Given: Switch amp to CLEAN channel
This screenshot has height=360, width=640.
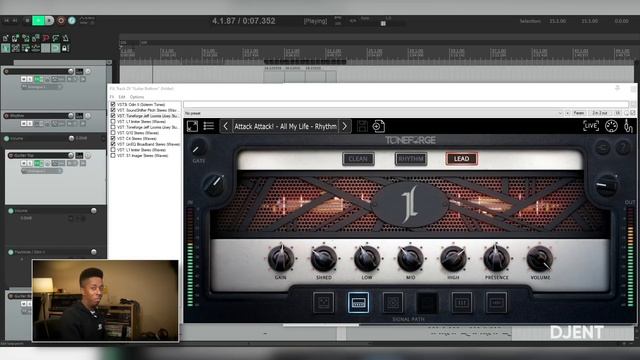Looking at the screenshot, I should pos(358,159).
